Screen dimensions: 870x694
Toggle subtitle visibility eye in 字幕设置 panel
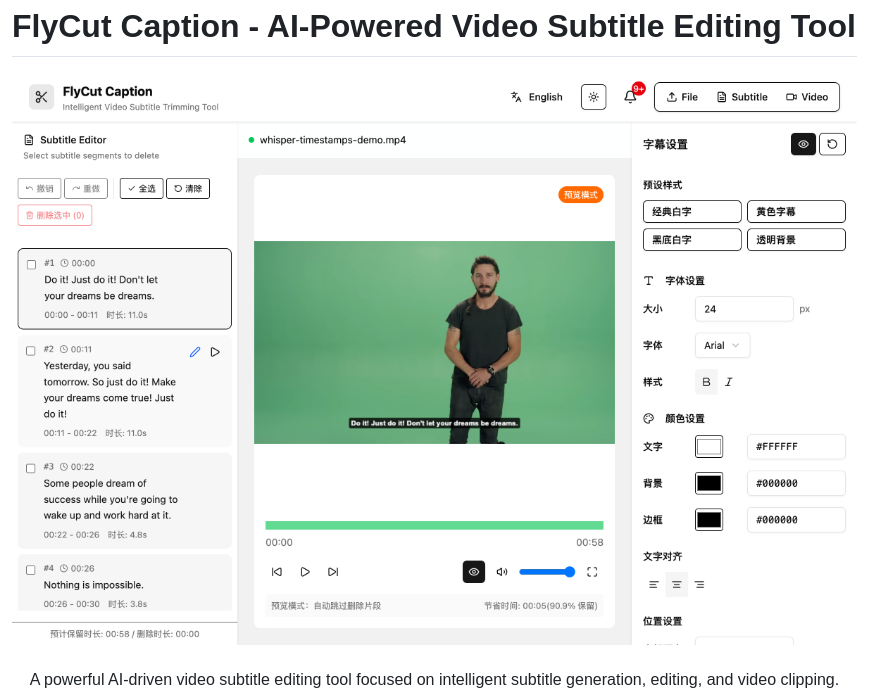pyautogui.click(x=803, y=144)
